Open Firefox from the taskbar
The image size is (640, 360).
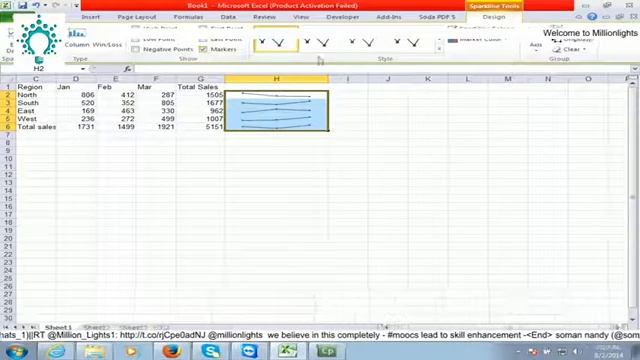pos(171,351)
